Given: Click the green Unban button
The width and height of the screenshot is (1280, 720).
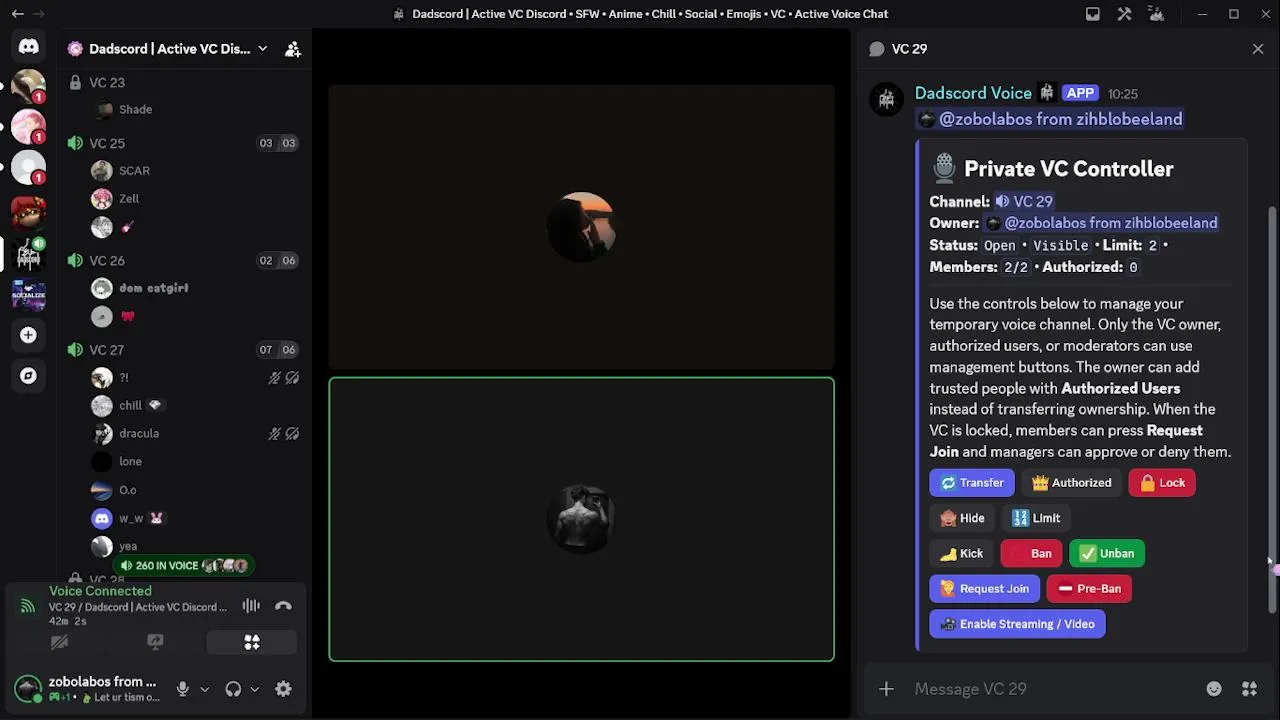Looking at the screenshot, I should (x=1107, y=554).
